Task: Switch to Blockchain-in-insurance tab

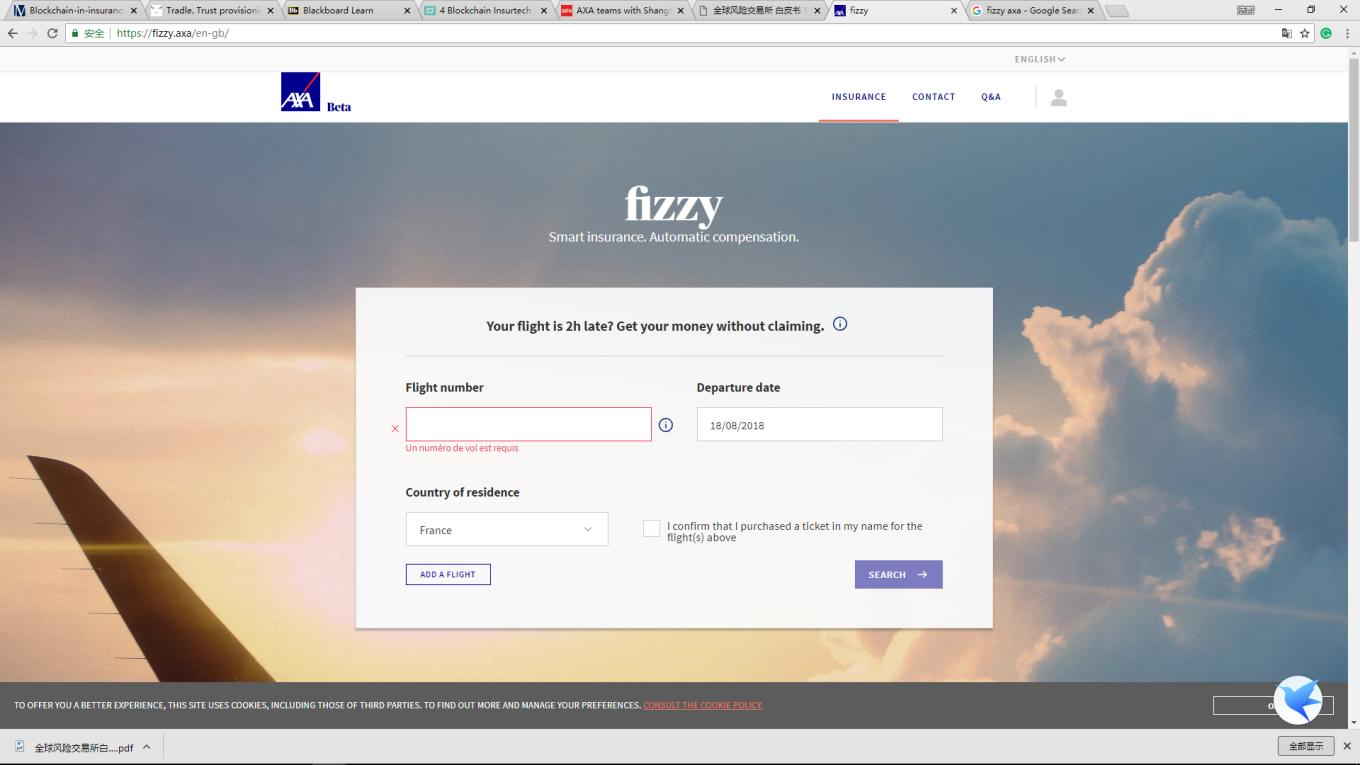Action: (x=75, y=11)
